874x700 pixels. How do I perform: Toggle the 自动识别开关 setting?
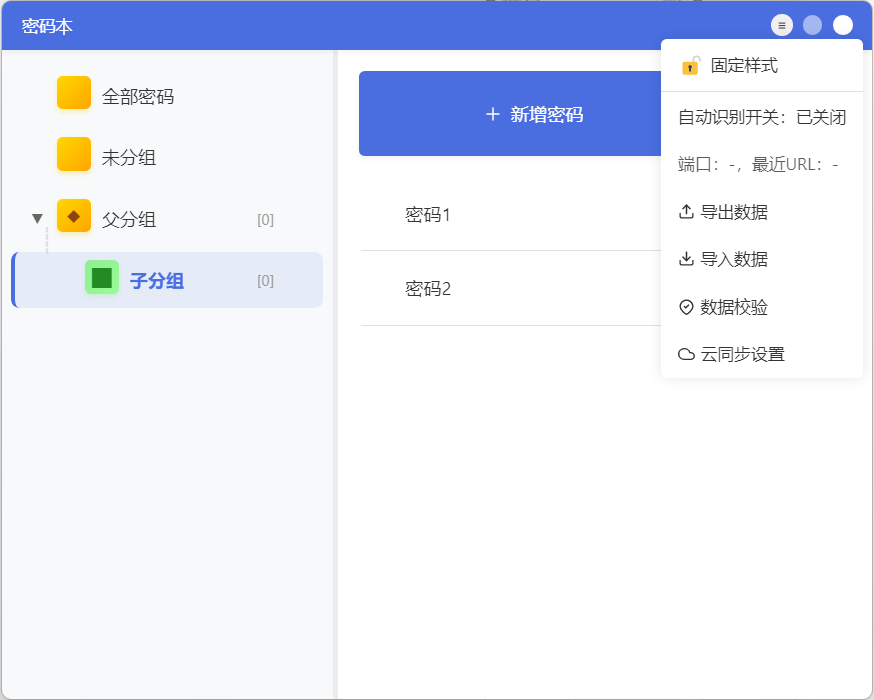click(x=761, y=117)
